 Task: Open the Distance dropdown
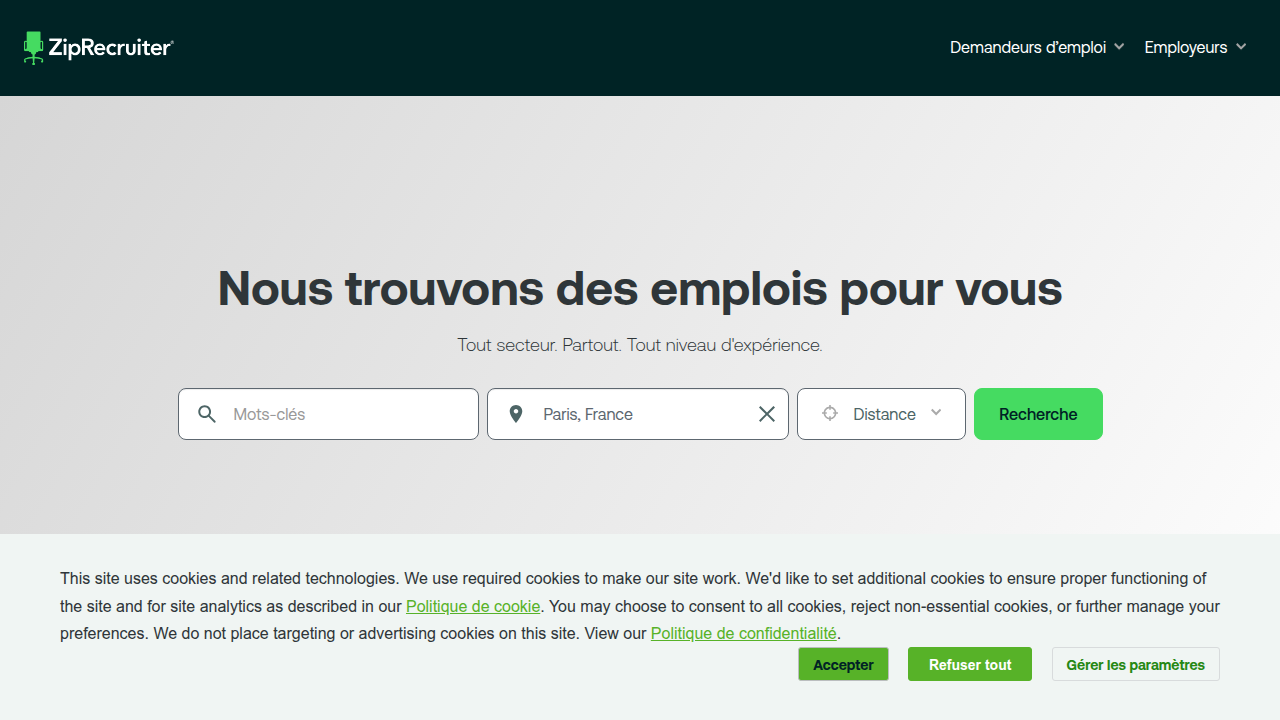[x=884, y=414]
